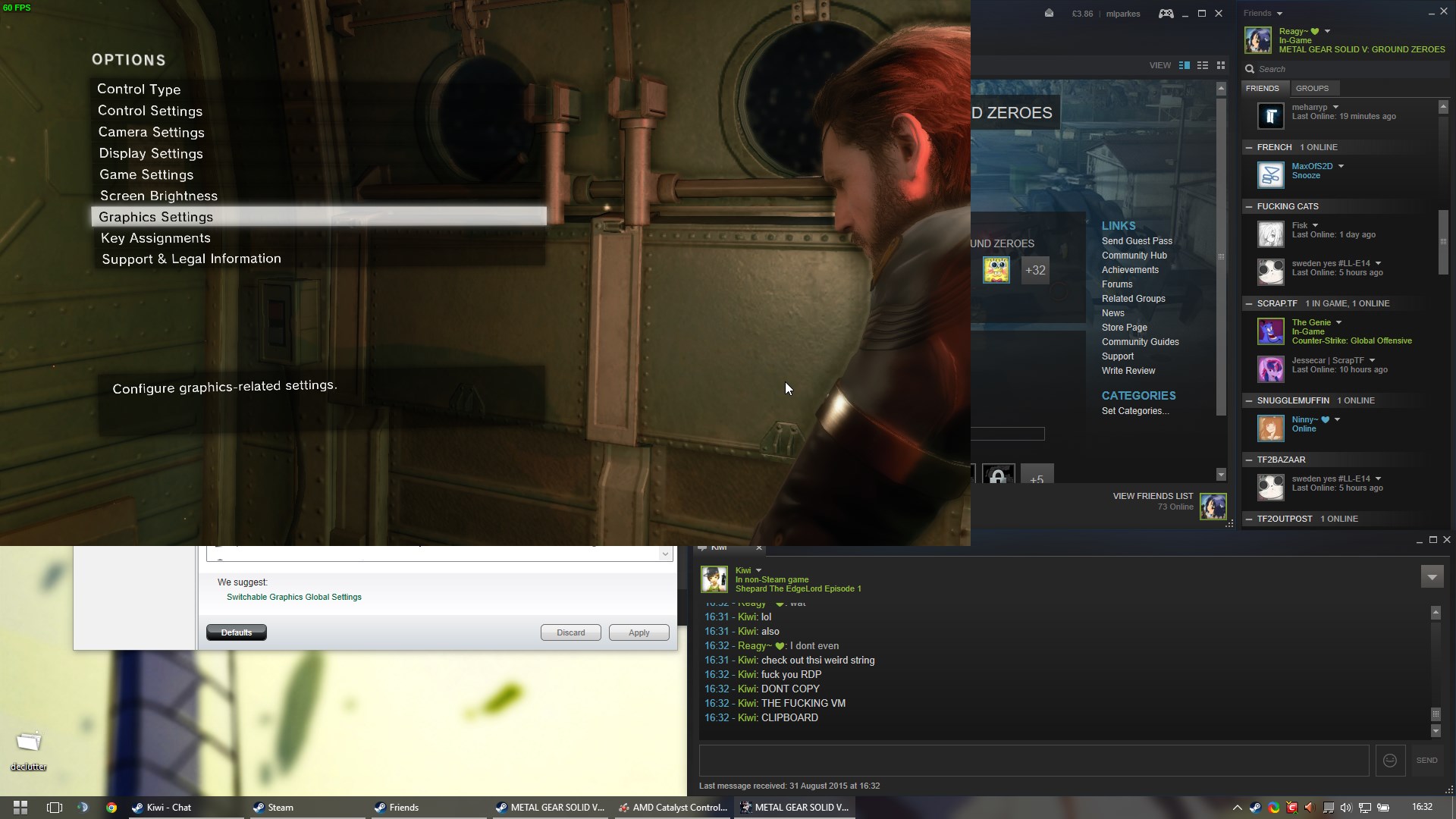Open Friends window title dropdown
The image size is (1456, 819).
1279,14
